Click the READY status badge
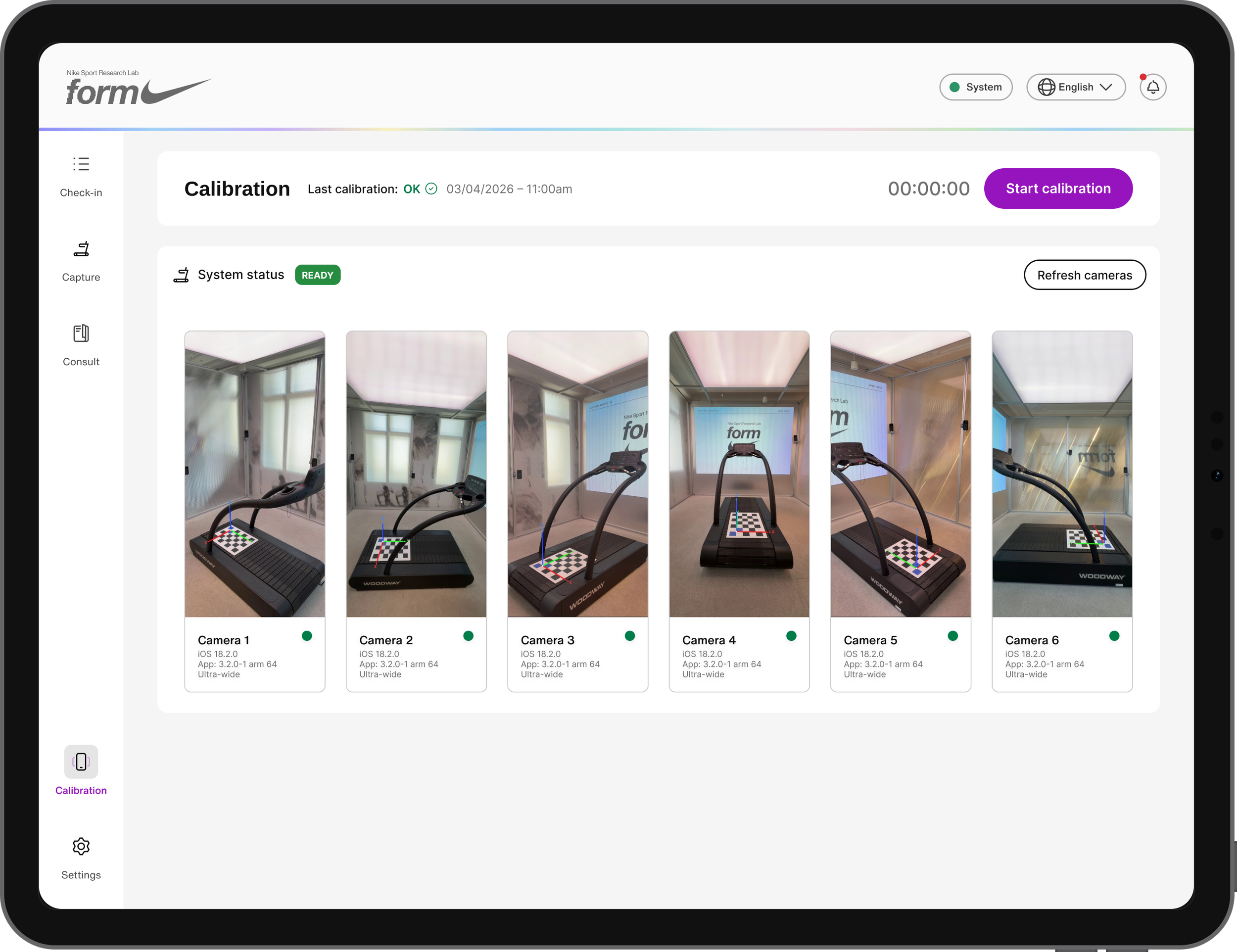Screen dimensions: 1237x952 click(x=318, y=275)
